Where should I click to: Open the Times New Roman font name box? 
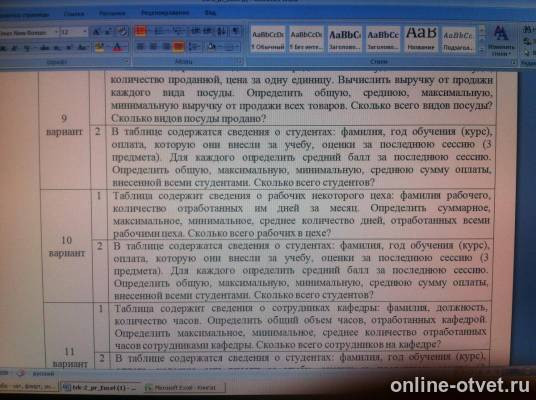click(29, 32)
